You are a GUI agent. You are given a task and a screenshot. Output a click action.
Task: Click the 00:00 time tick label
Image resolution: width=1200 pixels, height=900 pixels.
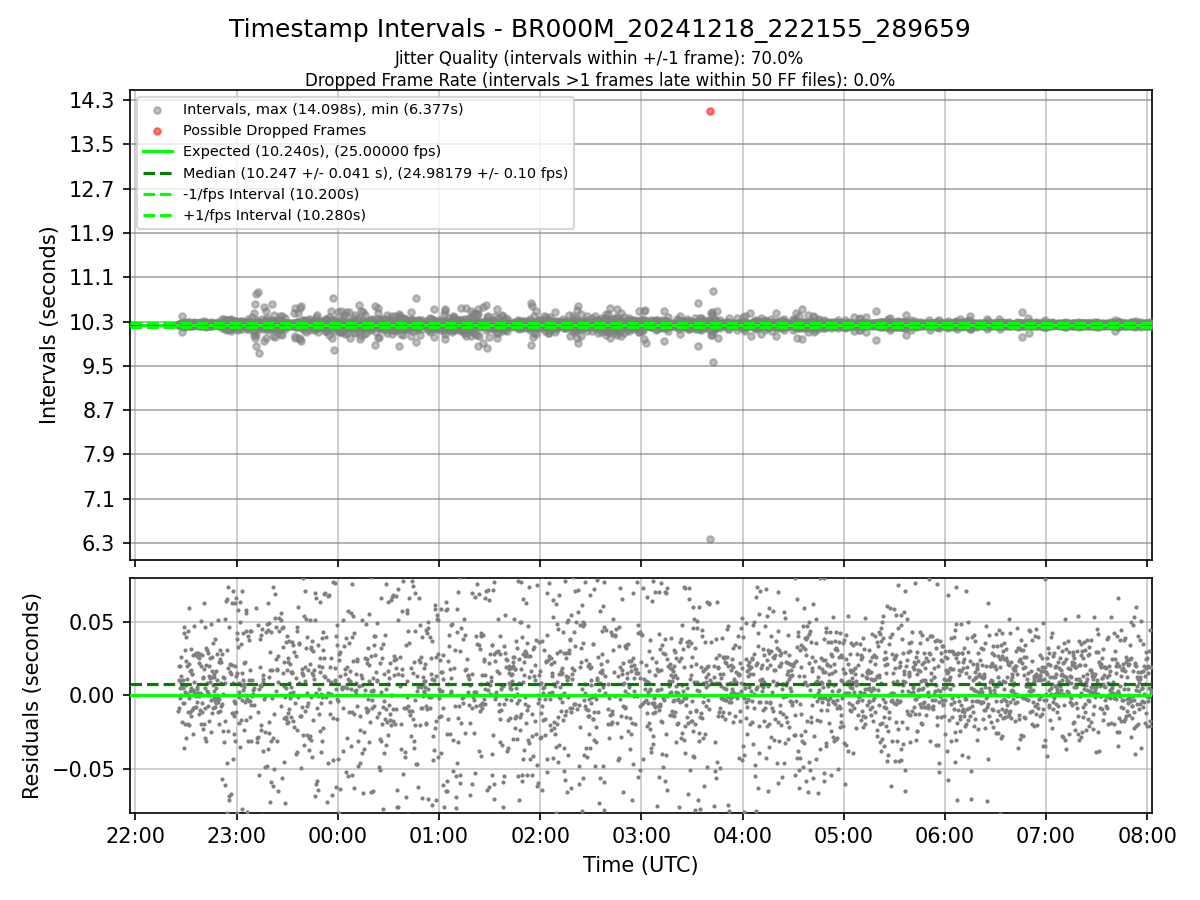pos(337,834)
